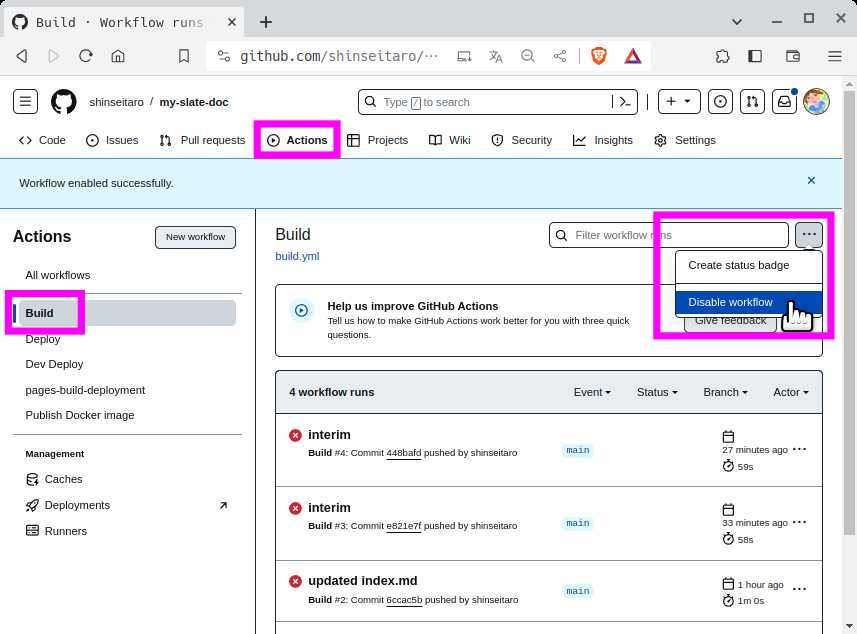
Task: Open the shinseitaro owner link
Action: click(116, 102)
